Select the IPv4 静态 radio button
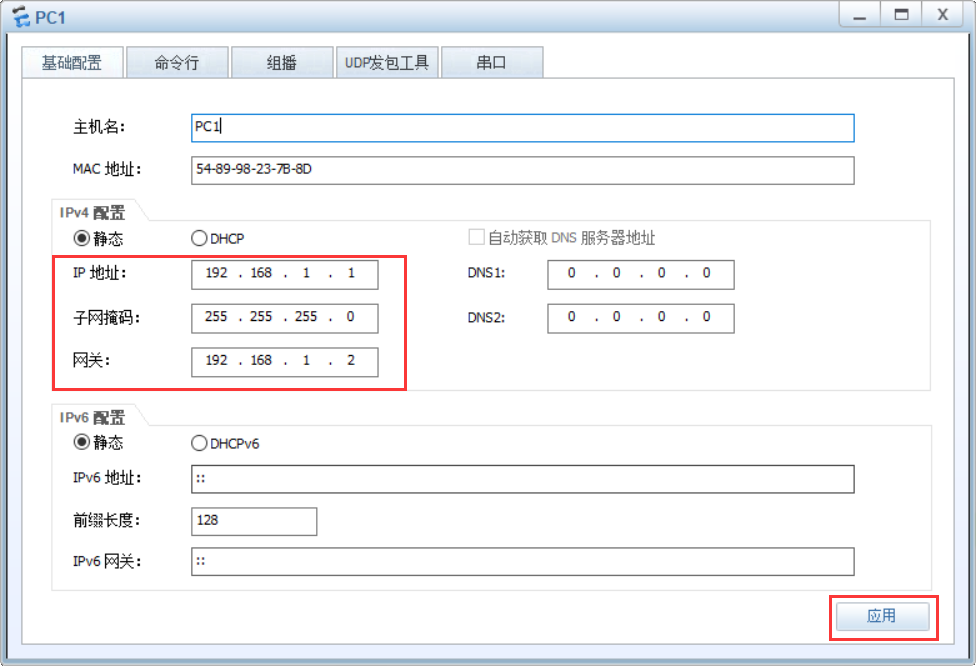Image resolution: width=976 pixels, height=666 pixels. (82, 238)
